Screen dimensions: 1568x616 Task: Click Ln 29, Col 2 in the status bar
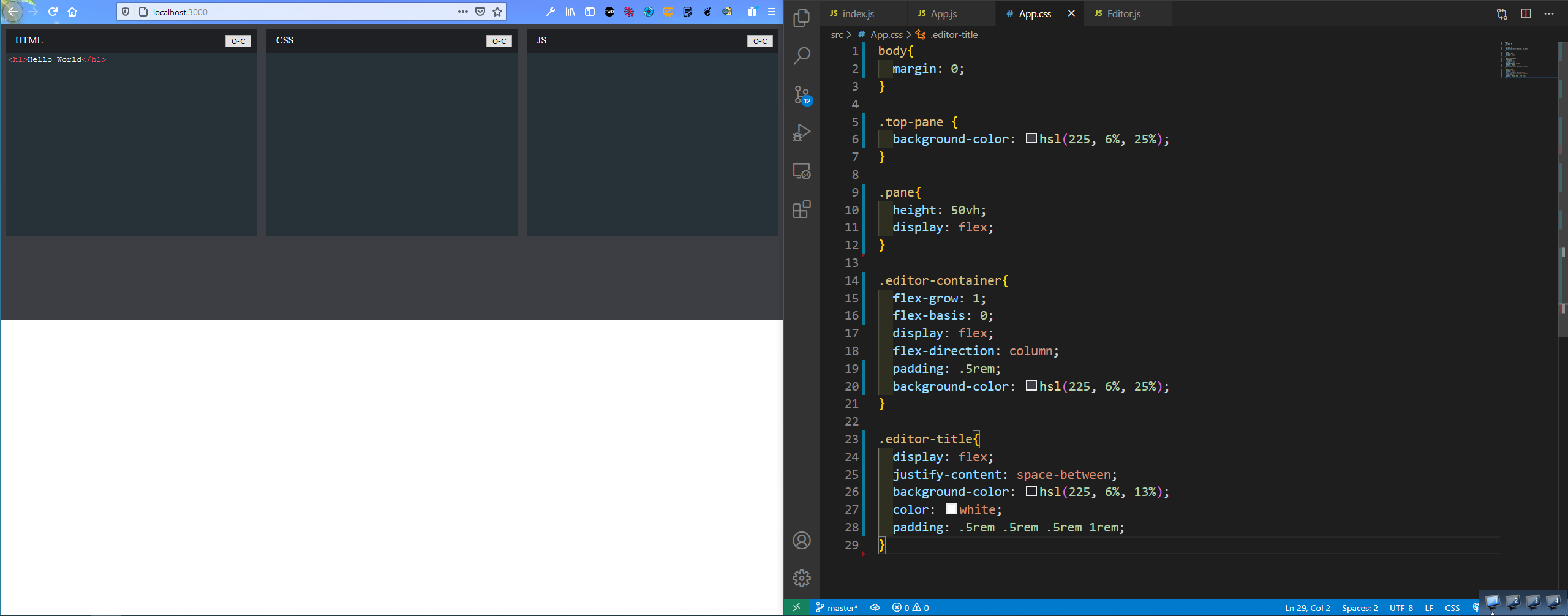tap(1308, 608)
